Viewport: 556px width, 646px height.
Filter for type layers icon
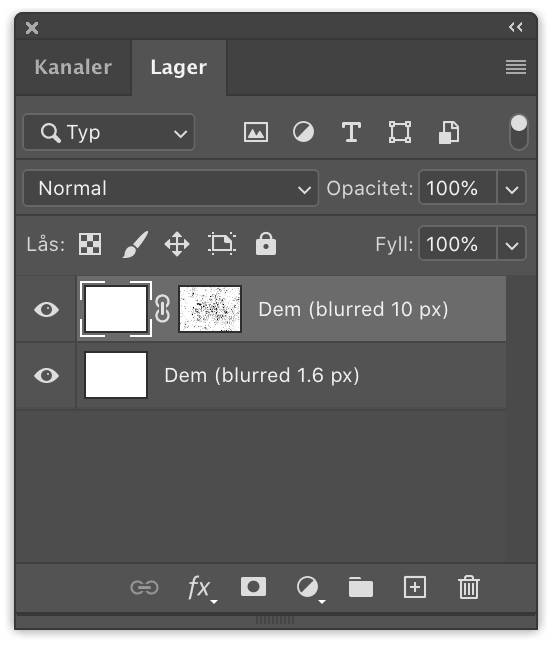click(351, 132)
